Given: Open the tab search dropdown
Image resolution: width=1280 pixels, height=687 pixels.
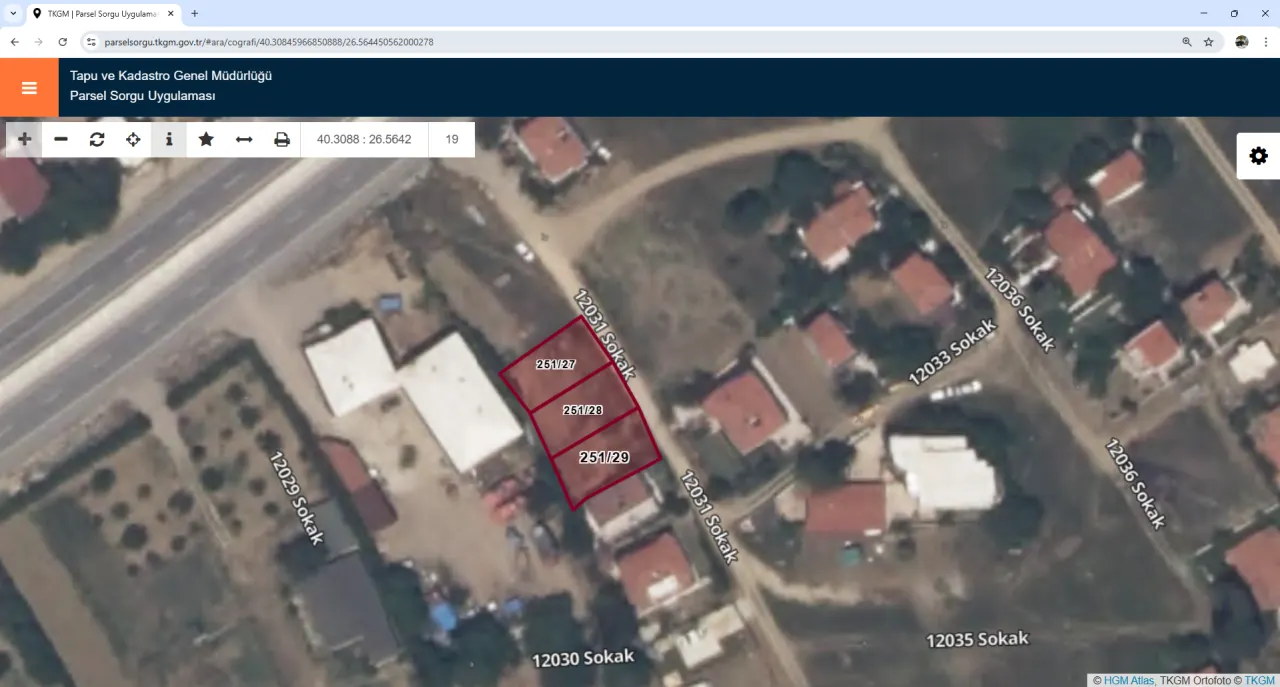Looking at the screenshot, I should point(13,13).
